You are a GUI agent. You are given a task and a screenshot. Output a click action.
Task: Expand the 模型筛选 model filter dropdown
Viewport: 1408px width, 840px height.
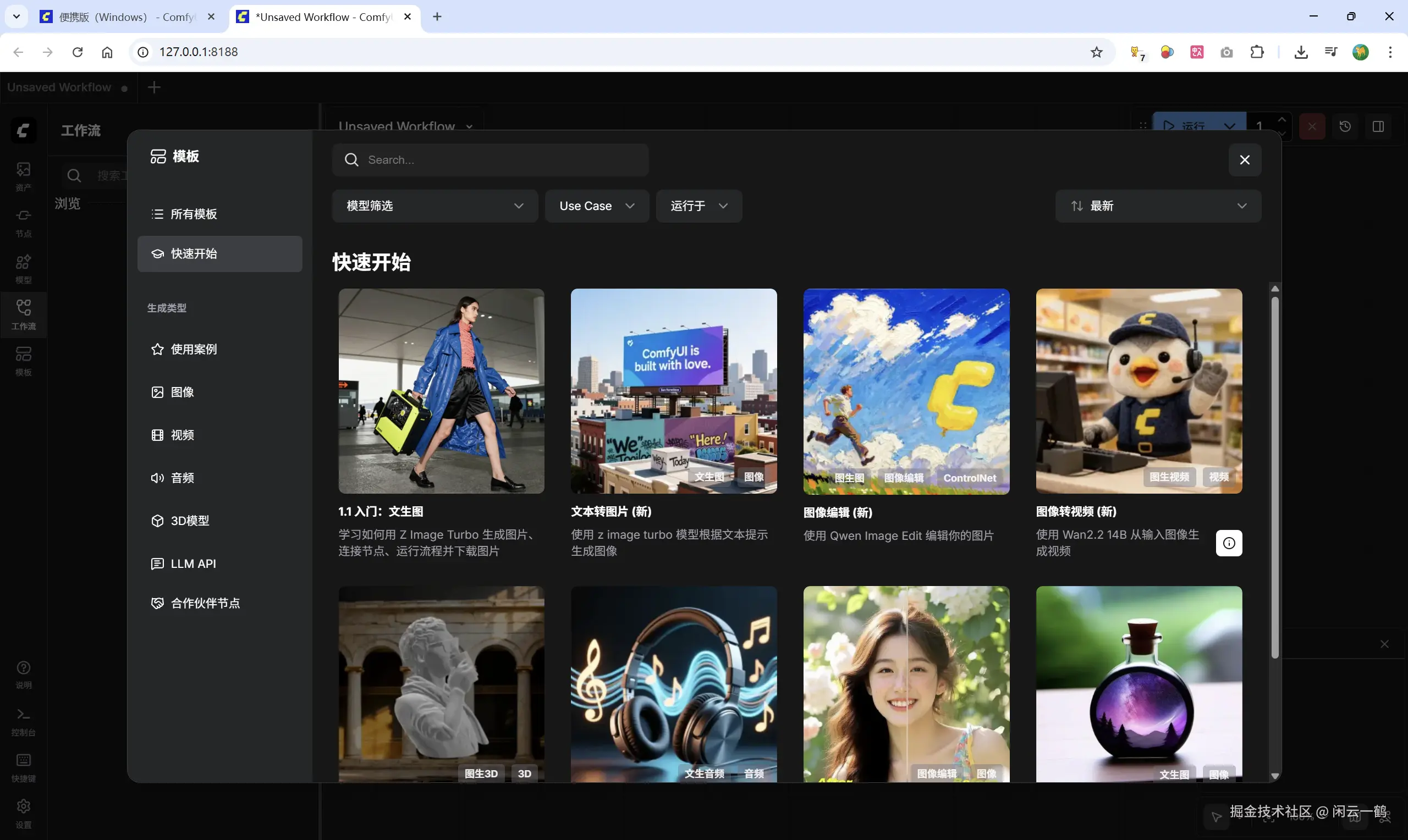435,206
